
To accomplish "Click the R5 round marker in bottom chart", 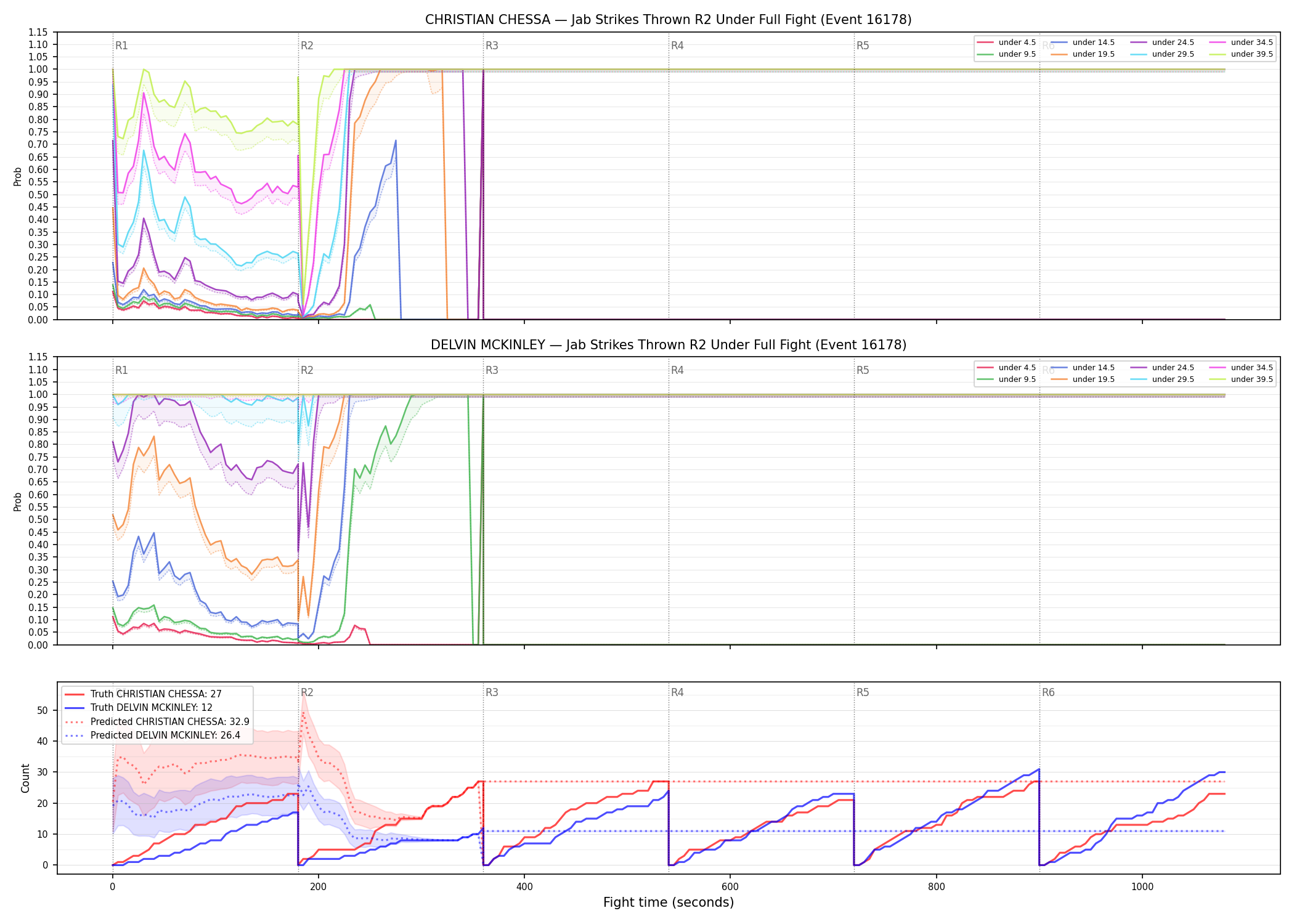I will tap(863, 692).
